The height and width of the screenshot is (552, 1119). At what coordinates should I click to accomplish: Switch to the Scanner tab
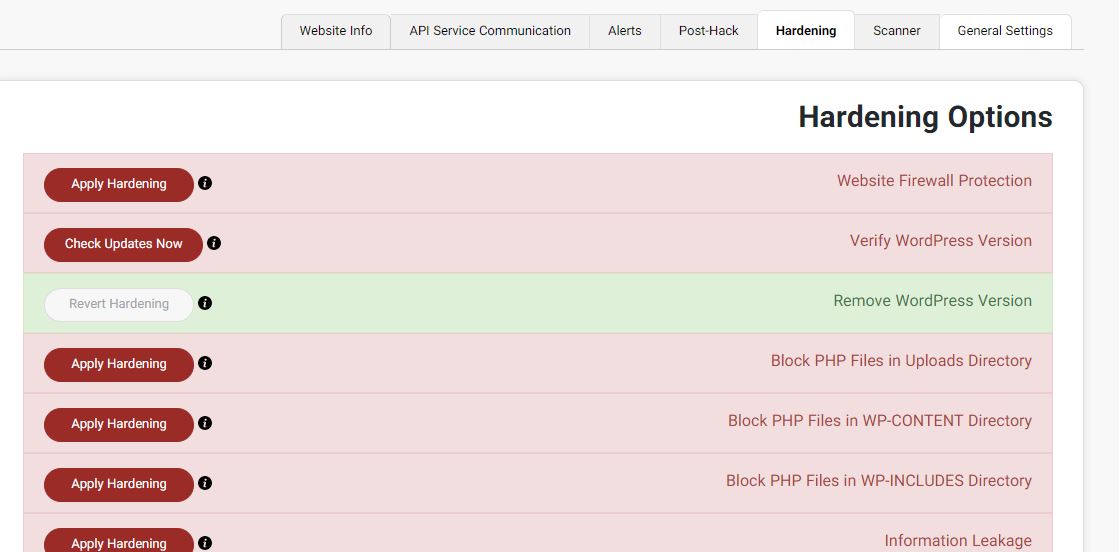[897, 31]
